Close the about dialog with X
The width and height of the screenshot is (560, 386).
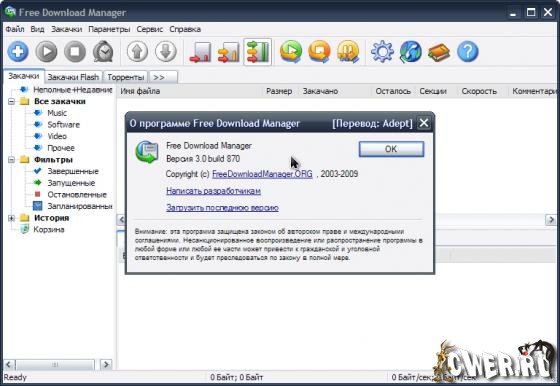point(424,123)
